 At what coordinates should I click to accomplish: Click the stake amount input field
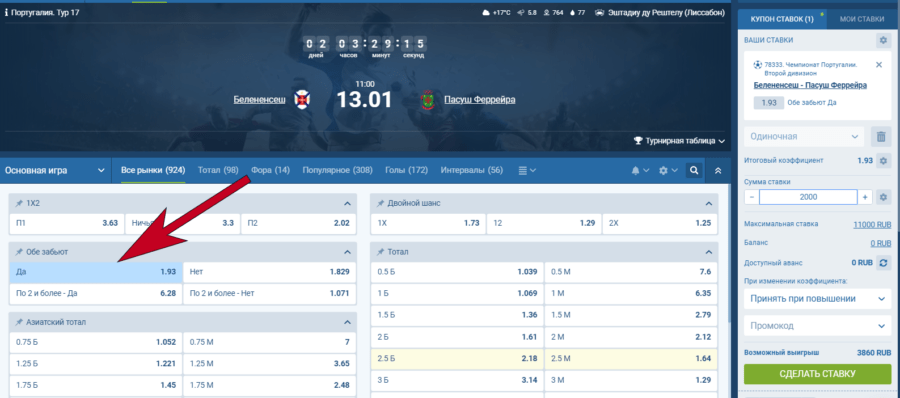[808, 197]
